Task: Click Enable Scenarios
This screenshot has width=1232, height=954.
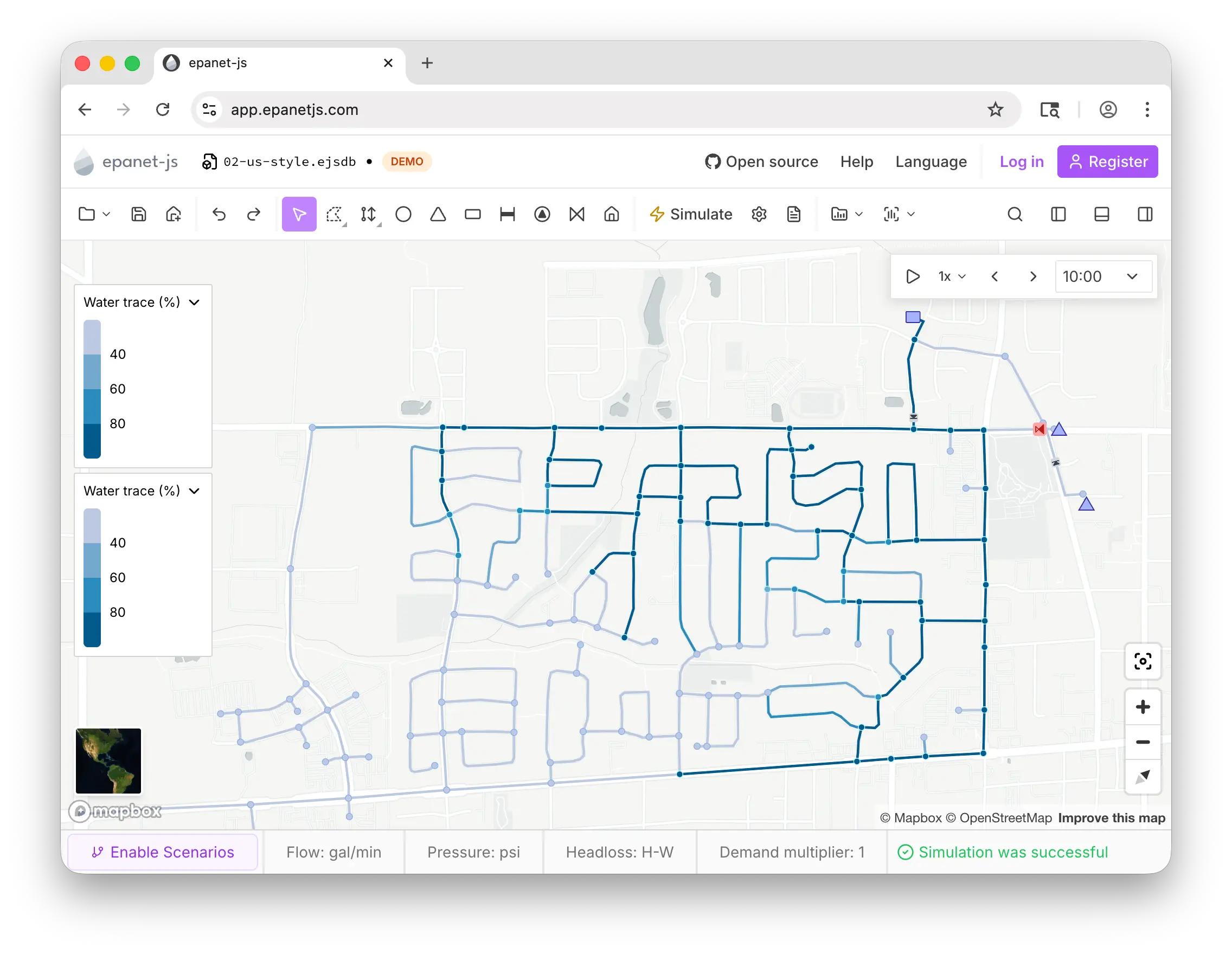Action: click(163, 852)
